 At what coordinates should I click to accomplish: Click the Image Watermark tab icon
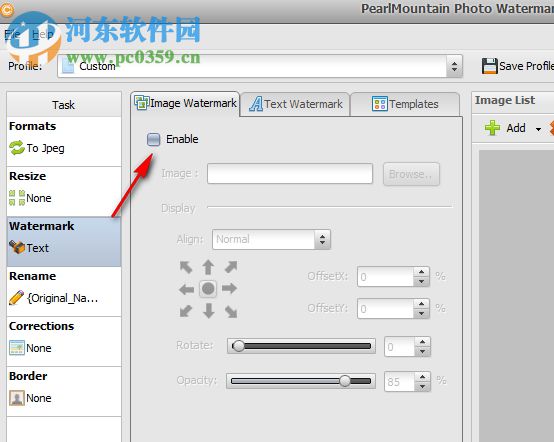(x=141, y=103)
